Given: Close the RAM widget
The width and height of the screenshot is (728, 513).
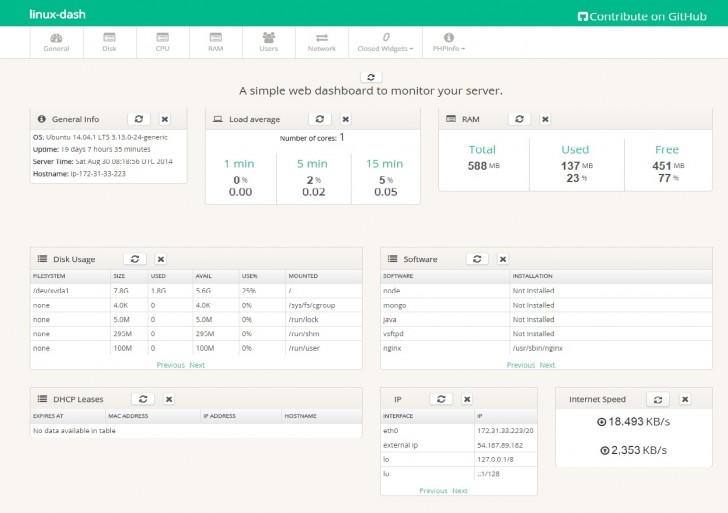Looking at the screenshot, I should pyautogui.click(x=545, y=119).
